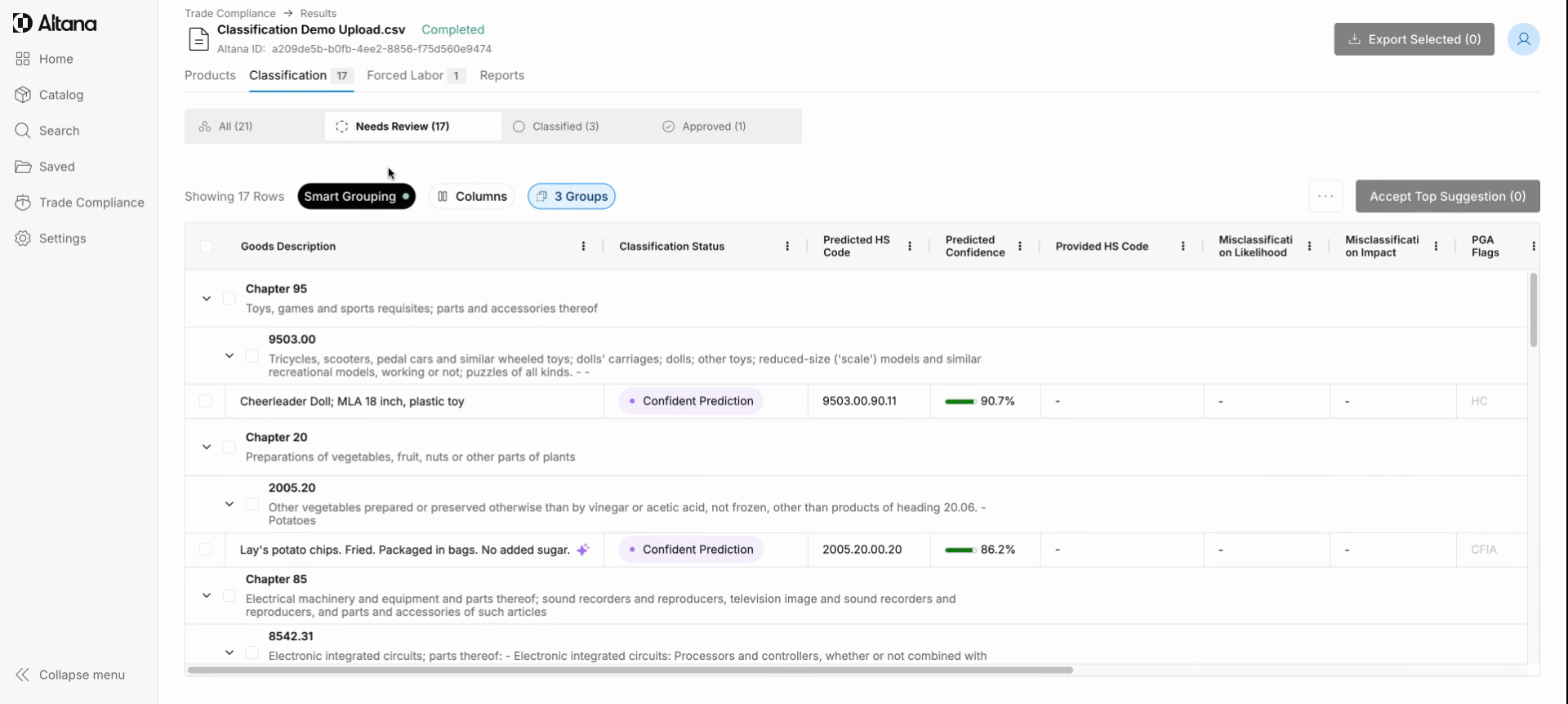Collapse the Chapter 85 group
Image resolution: width=1568 pixels, height=704 pixels.
tap(207, 596)
